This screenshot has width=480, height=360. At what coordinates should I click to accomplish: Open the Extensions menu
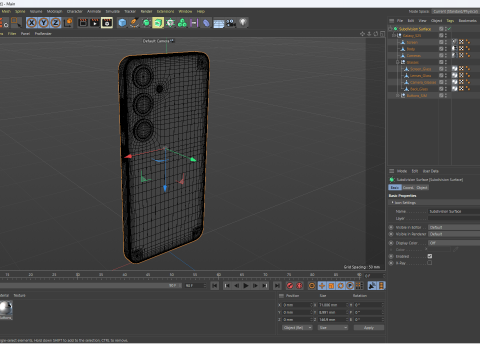click(165, 11)
